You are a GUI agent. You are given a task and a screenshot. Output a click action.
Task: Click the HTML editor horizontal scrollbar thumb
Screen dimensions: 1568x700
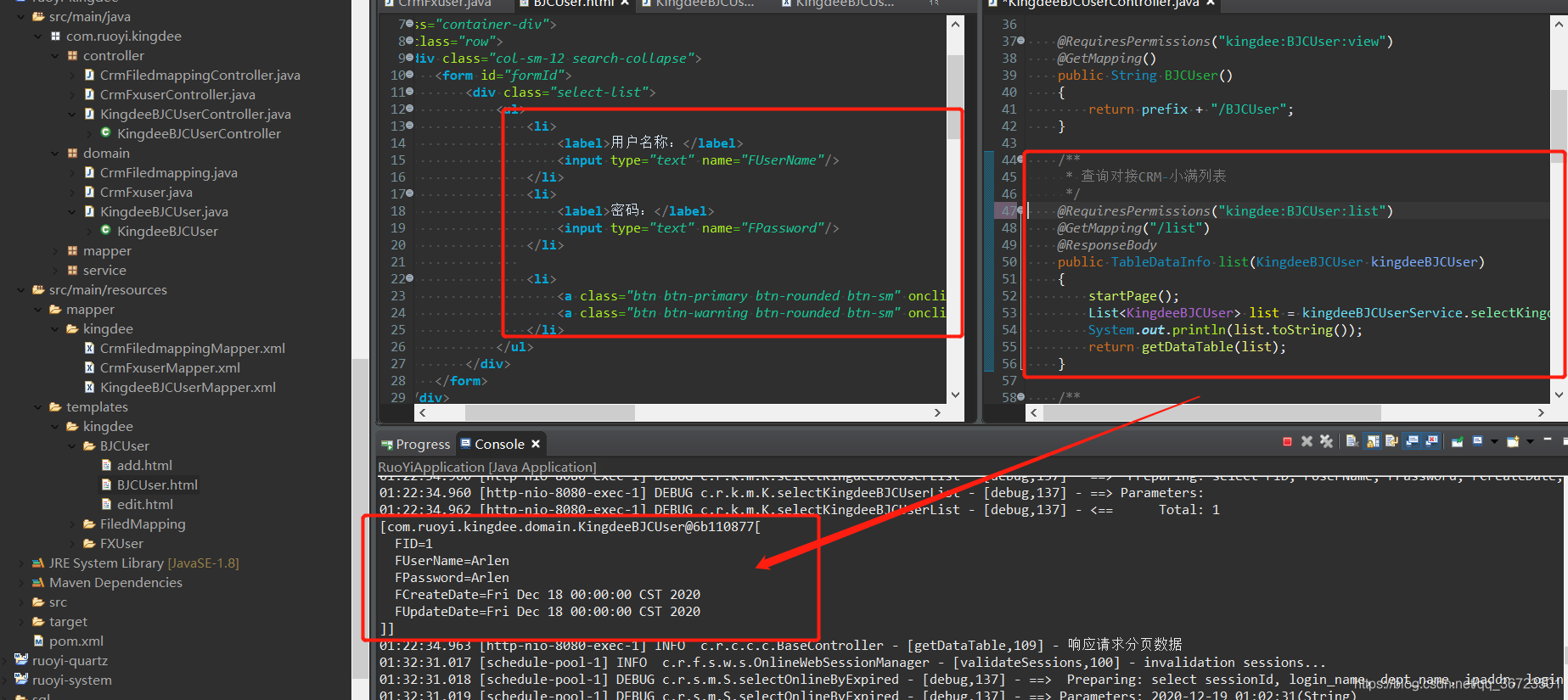(x=549, y=412)
